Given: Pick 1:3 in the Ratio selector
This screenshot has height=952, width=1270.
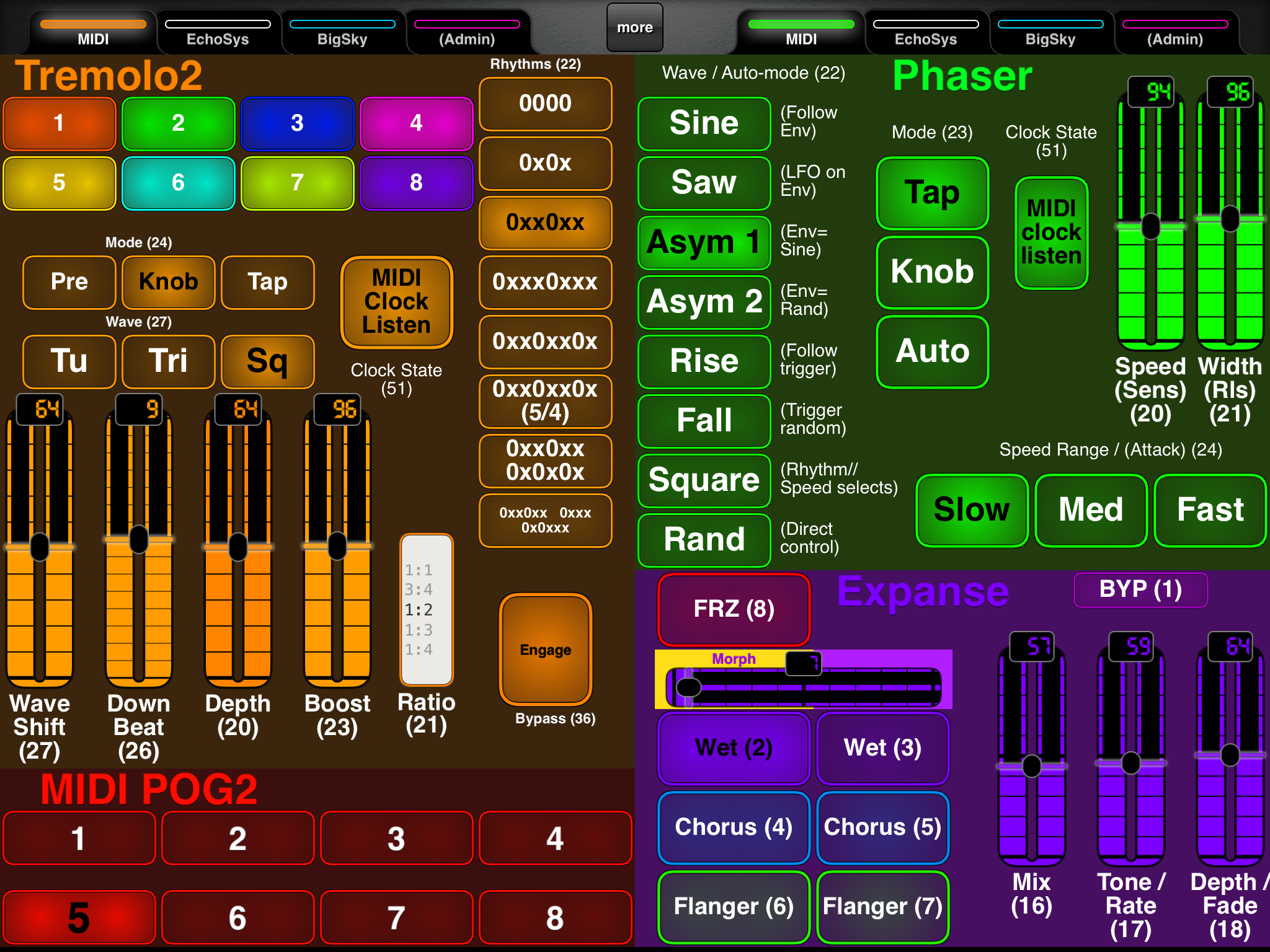Looking at the screenshot, I should click(419, 630).
